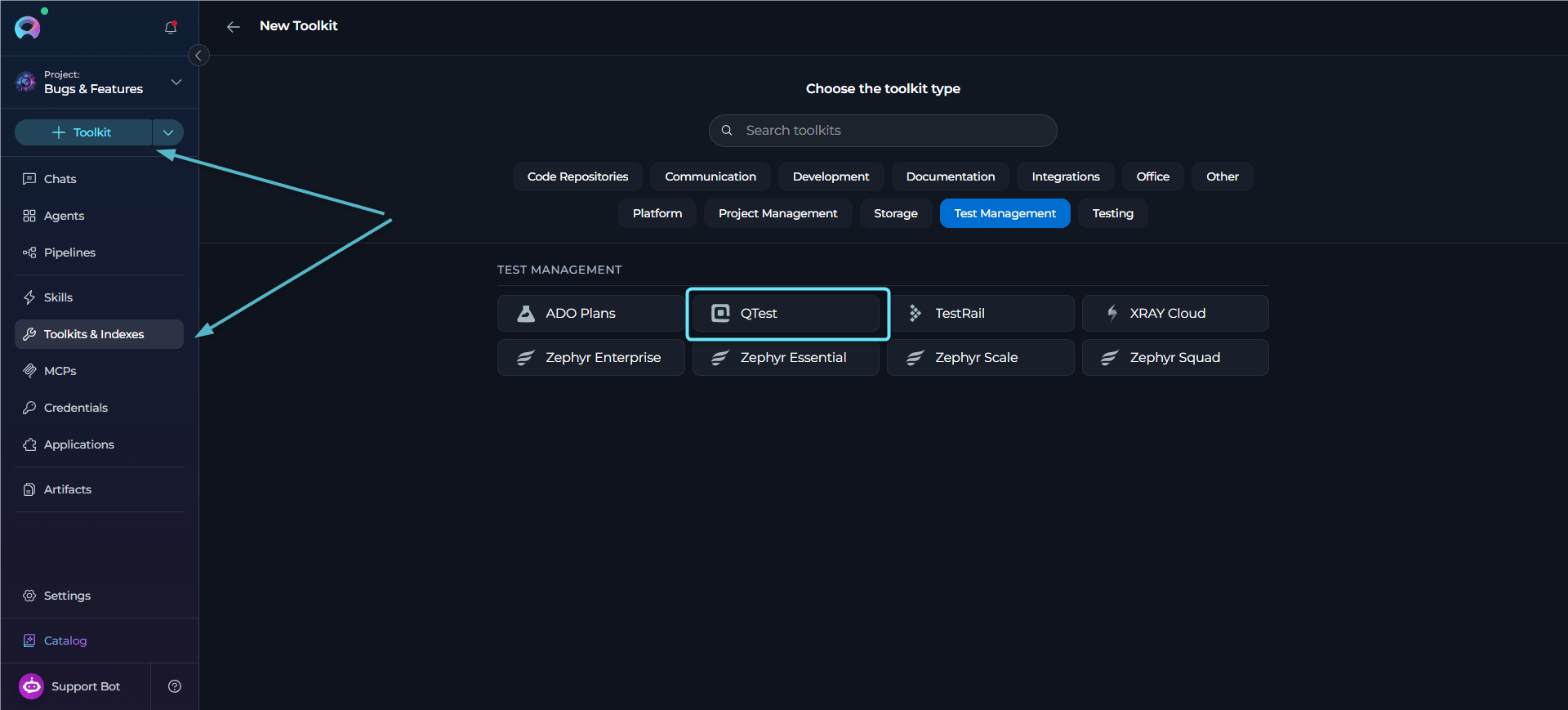Select the Development category chip
Image resolution: width=1568 pixels, height=710 pixels.
pyautogui.click(x=831, y=176)
